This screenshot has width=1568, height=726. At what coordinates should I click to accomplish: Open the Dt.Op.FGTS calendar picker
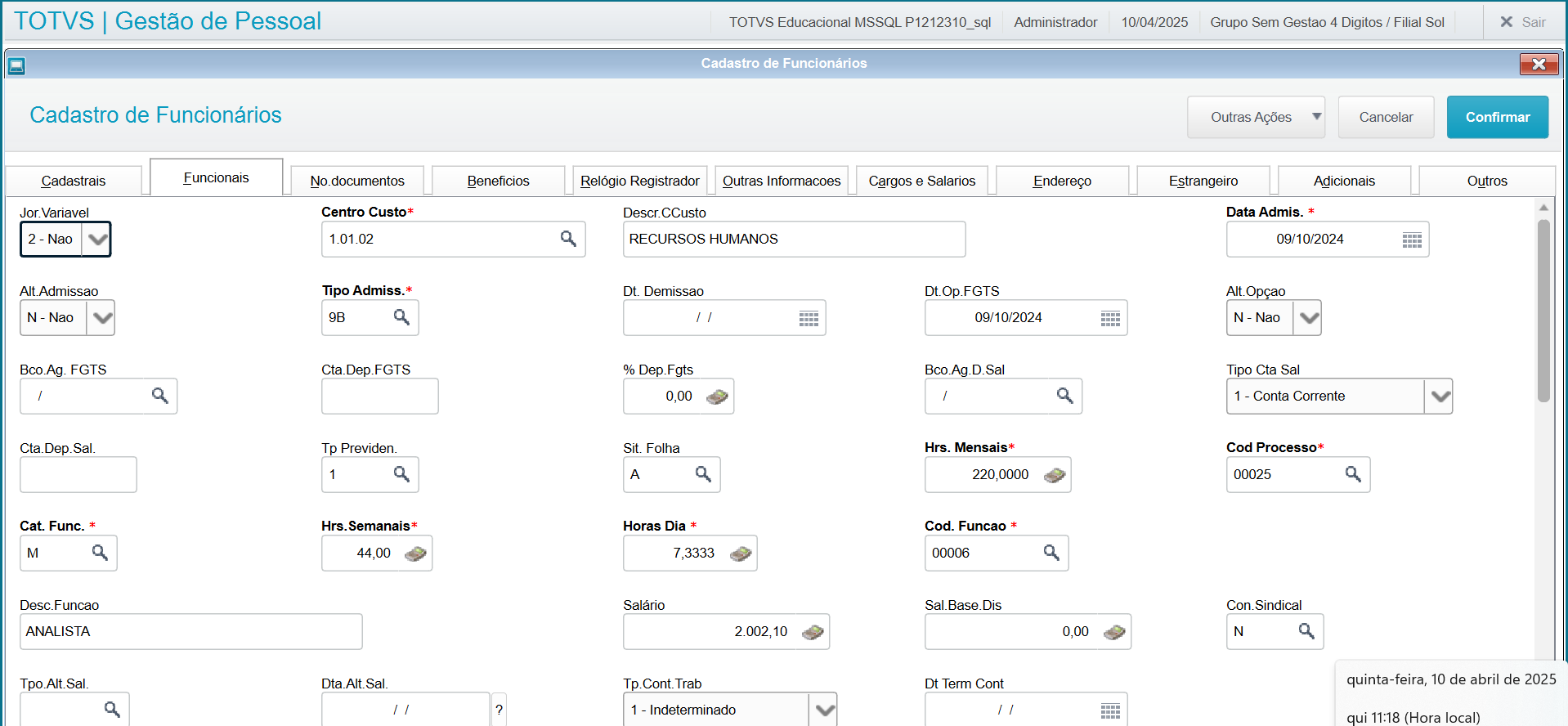tap(1110, 318)
